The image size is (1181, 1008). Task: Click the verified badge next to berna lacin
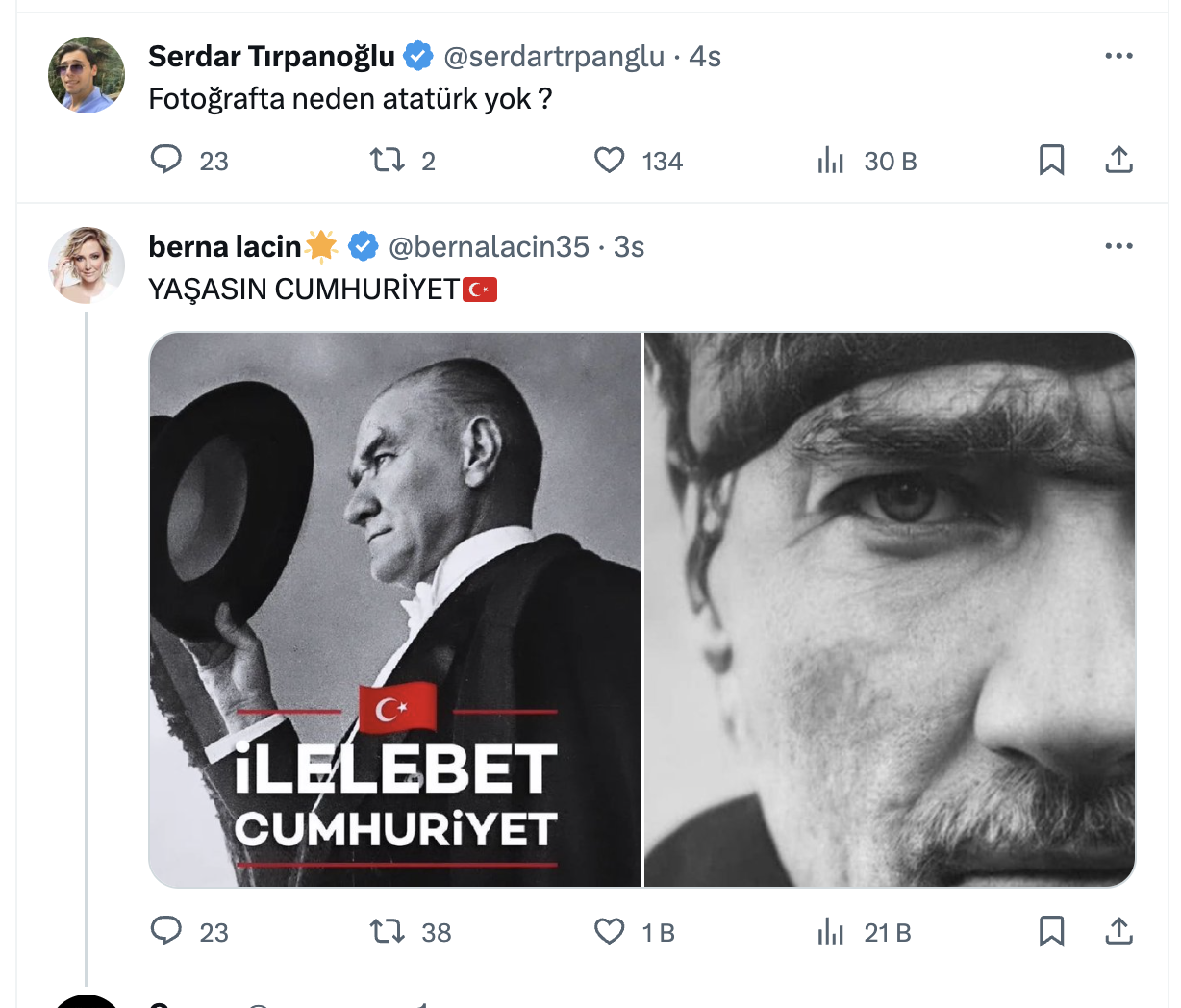(x=363, y=246)
